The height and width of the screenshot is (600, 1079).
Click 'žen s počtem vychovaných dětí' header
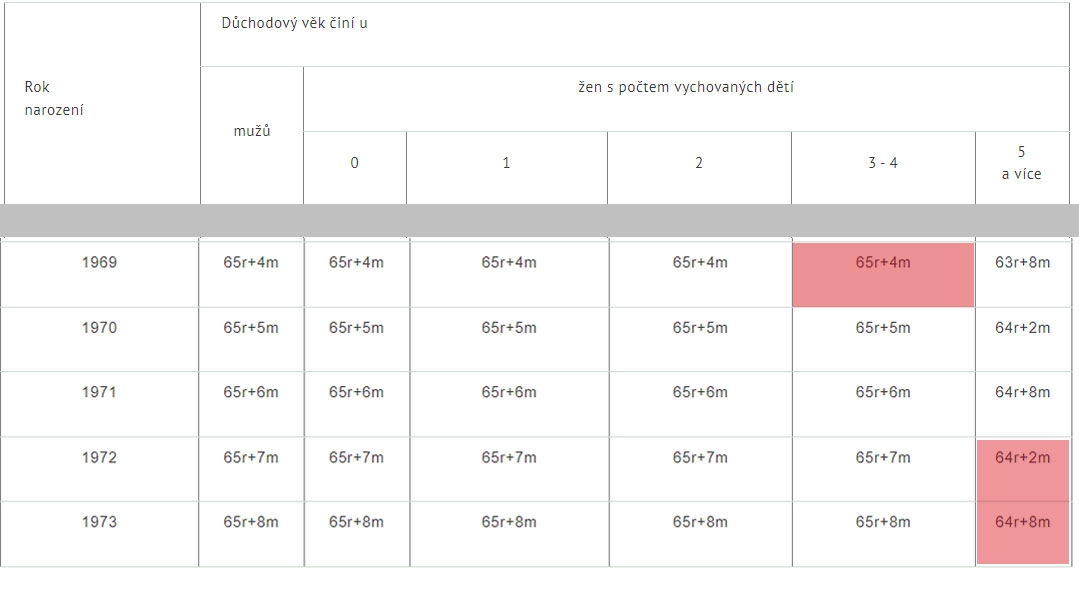(x=686, y=99)
